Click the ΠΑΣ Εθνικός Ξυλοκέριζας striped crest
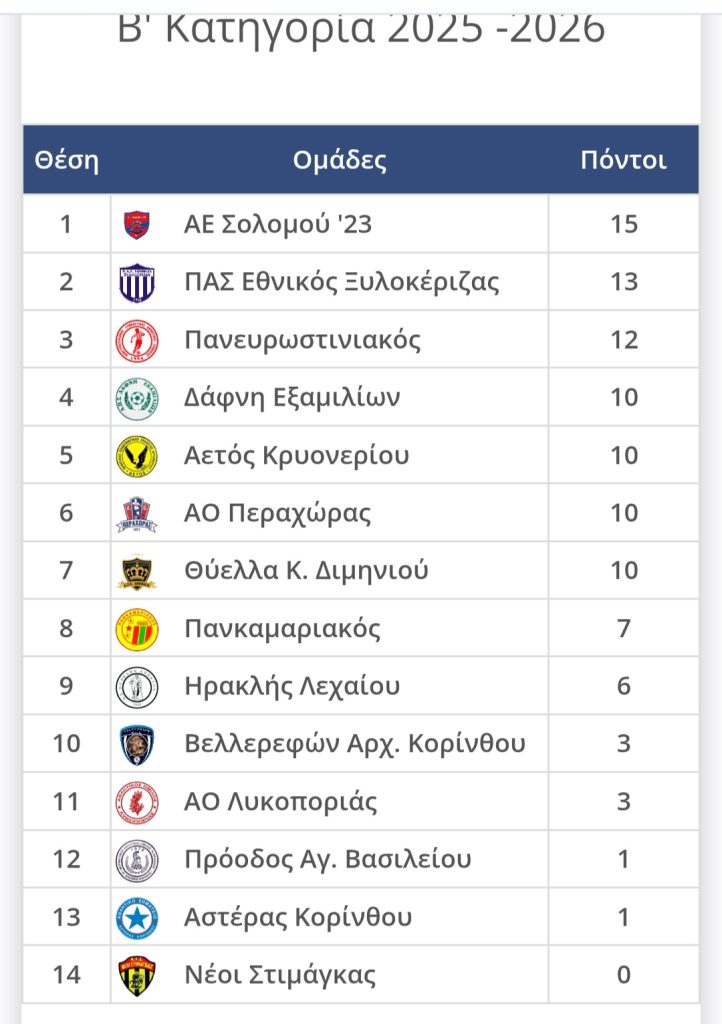The height and width of the screenshot is (1024, 722). [136, 282]
